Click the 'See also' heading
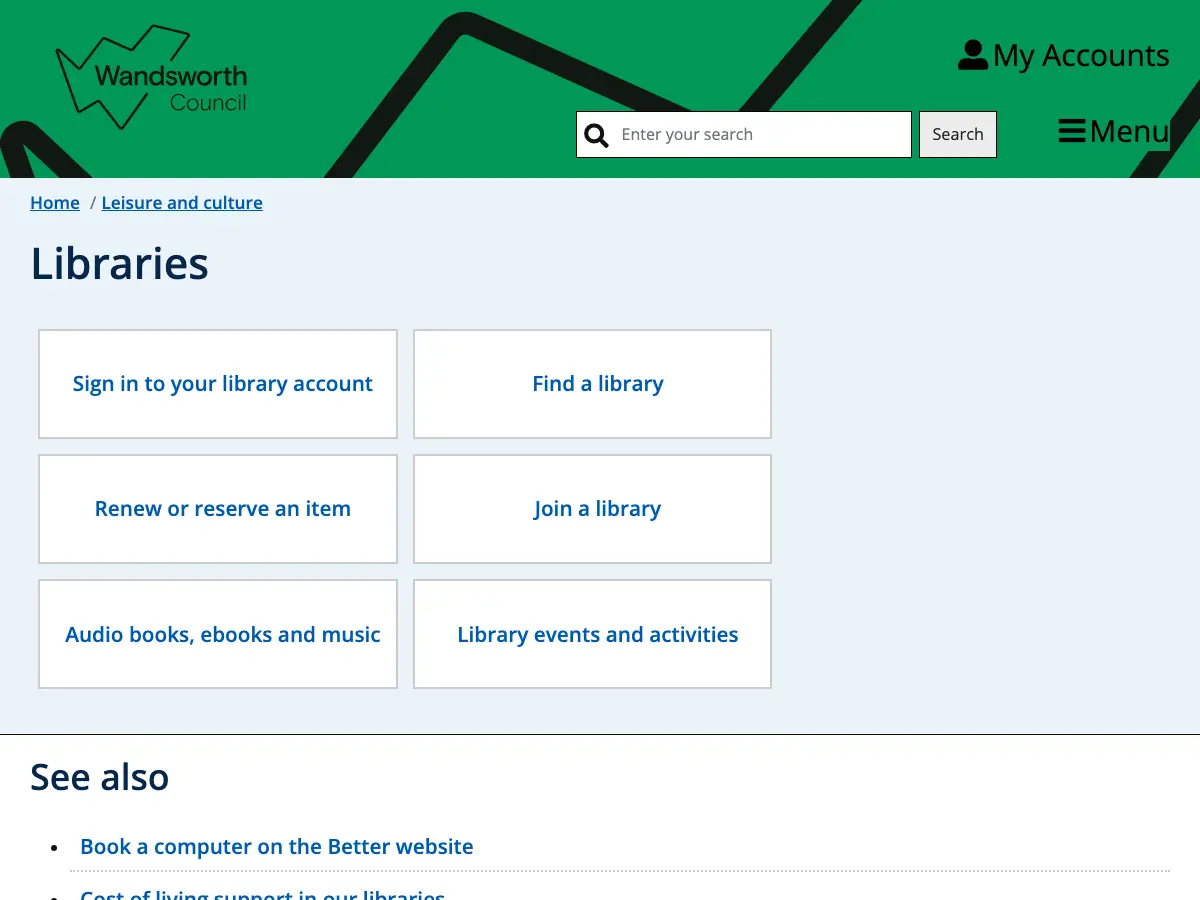Viewport: 1200px width, 900px height. tap(100, 777)
